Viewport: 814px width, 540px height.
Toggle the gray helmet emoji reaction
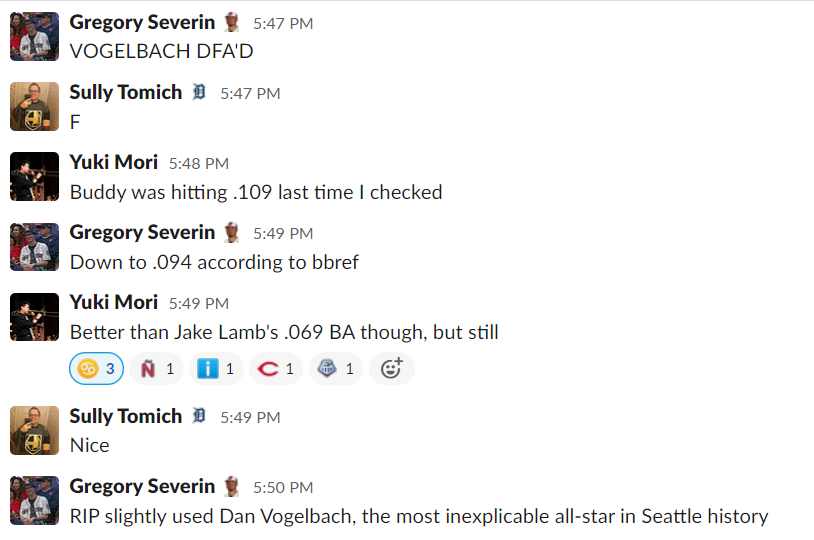(336, 369)
